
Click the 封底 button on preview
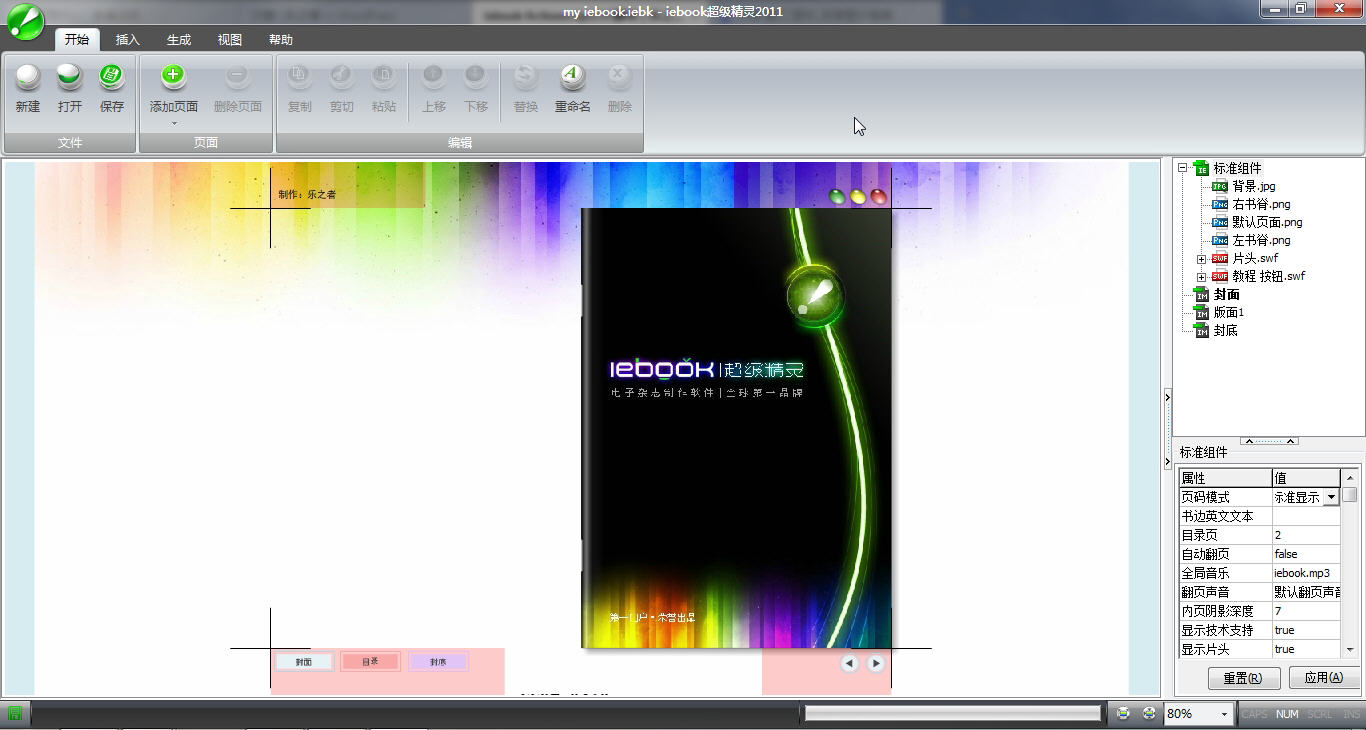[x=438, y=662]
